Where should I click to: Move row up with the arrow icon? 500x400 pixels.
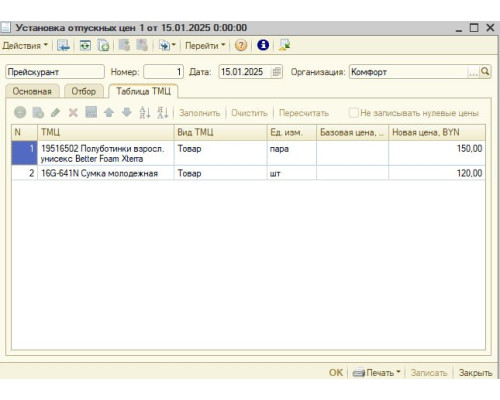pyautogui.click(x=109, y=113)
